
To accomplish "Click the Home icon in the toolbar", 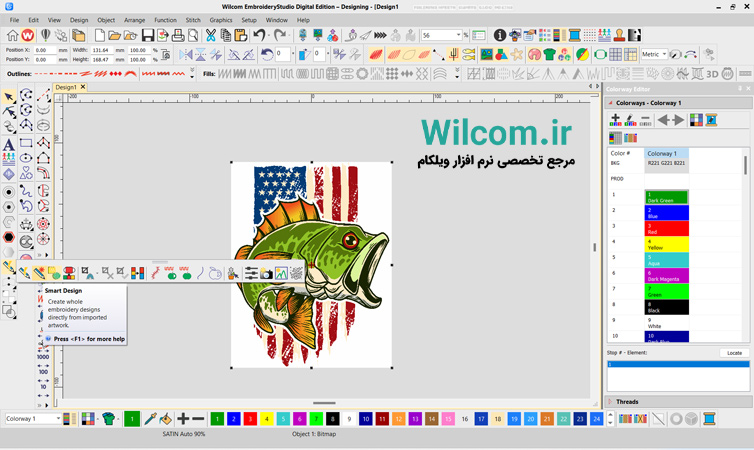I will pos(13,35).
